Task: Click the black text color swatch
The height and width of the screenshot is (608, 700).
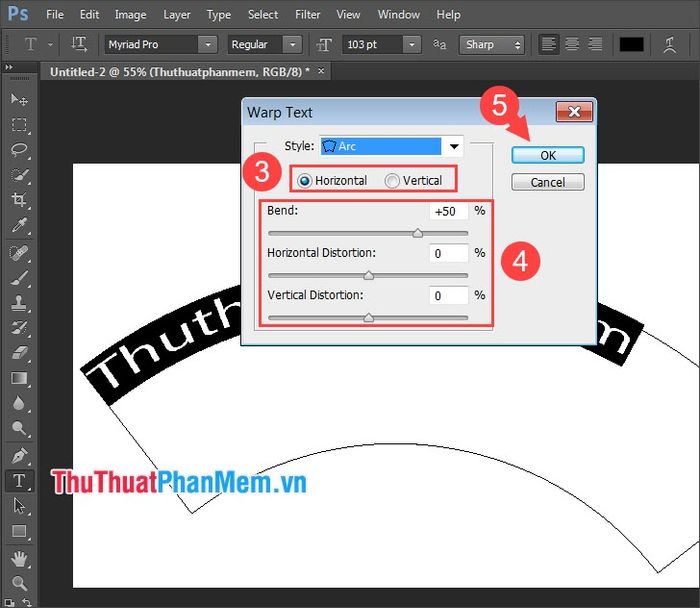Action: click(631, 45)
